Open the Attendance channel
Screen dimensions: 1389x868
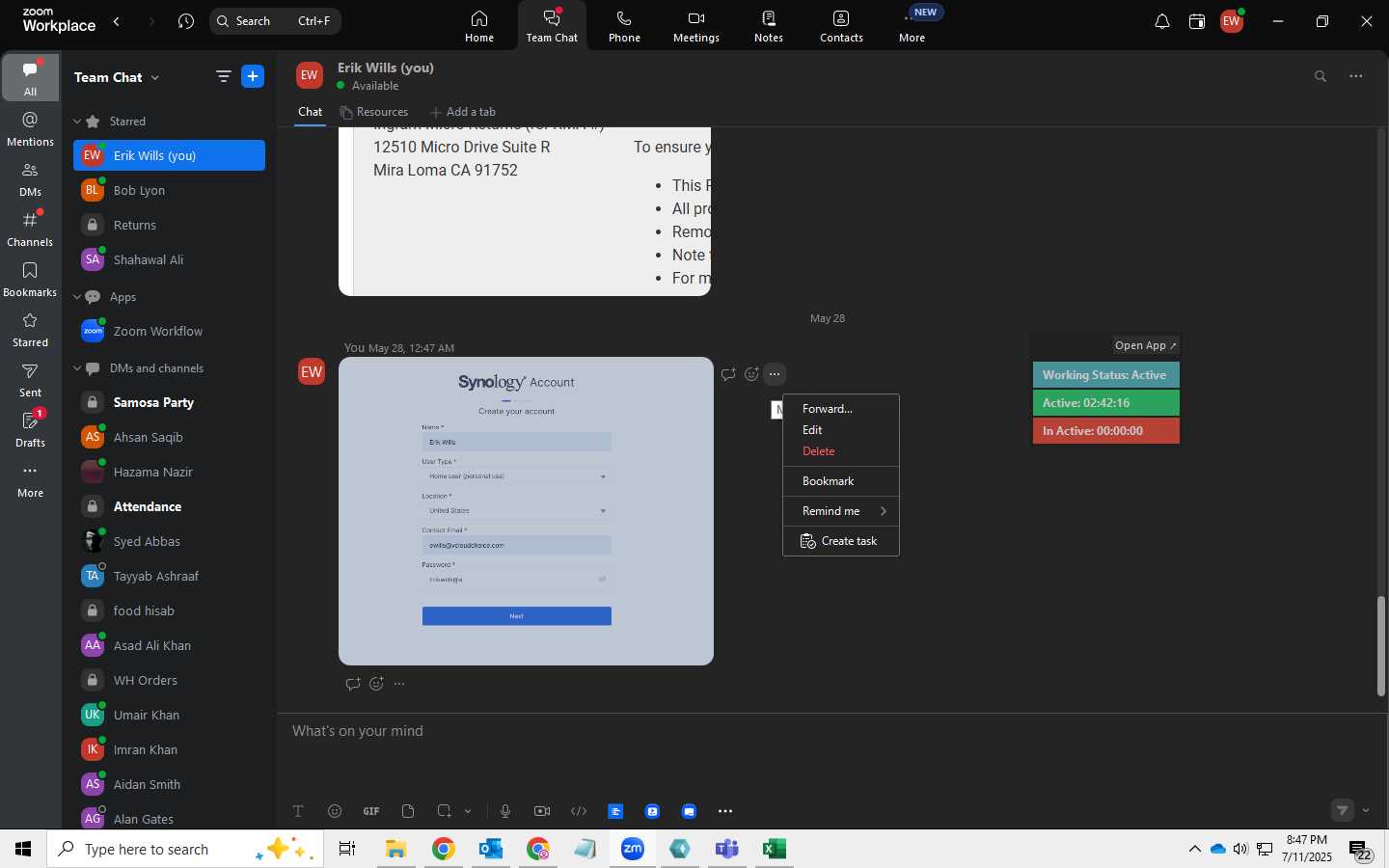click(169, 506)
